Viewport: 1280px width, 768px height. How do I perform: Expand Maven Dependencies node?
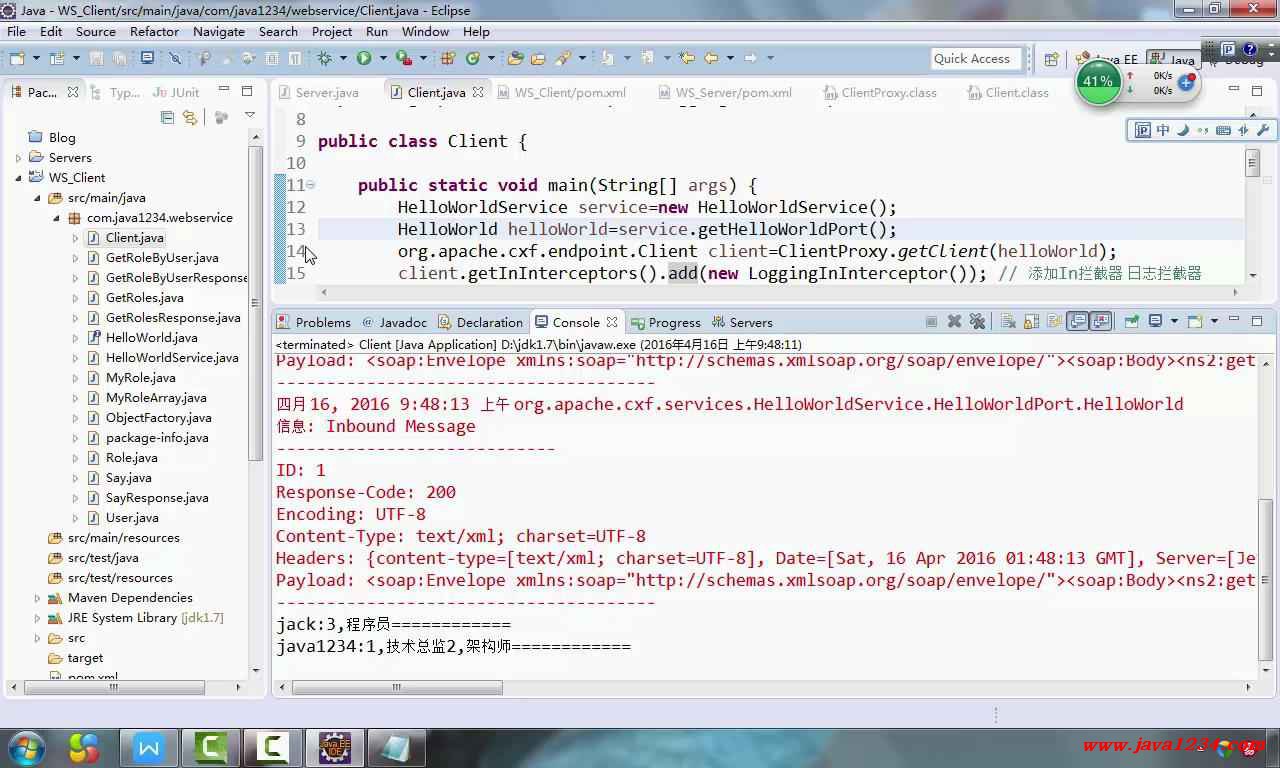tap(38, 598)
